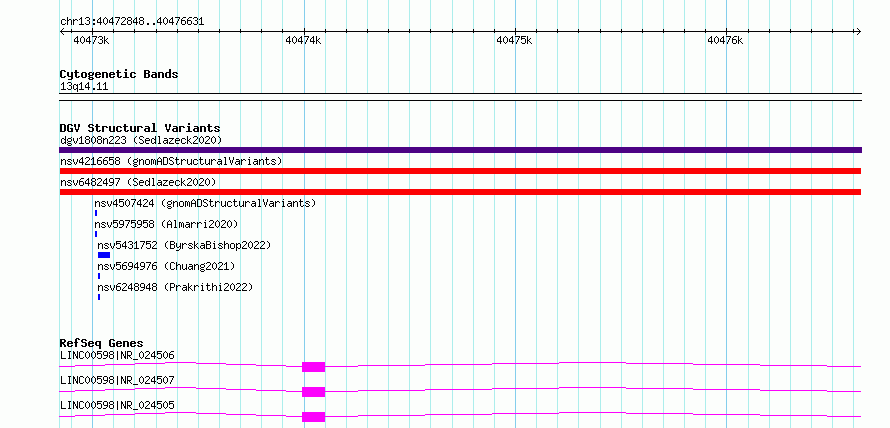890x428 pixels.
Task: Open LINC00598|NR_024507 transcript label
Action: pos(117,380)
